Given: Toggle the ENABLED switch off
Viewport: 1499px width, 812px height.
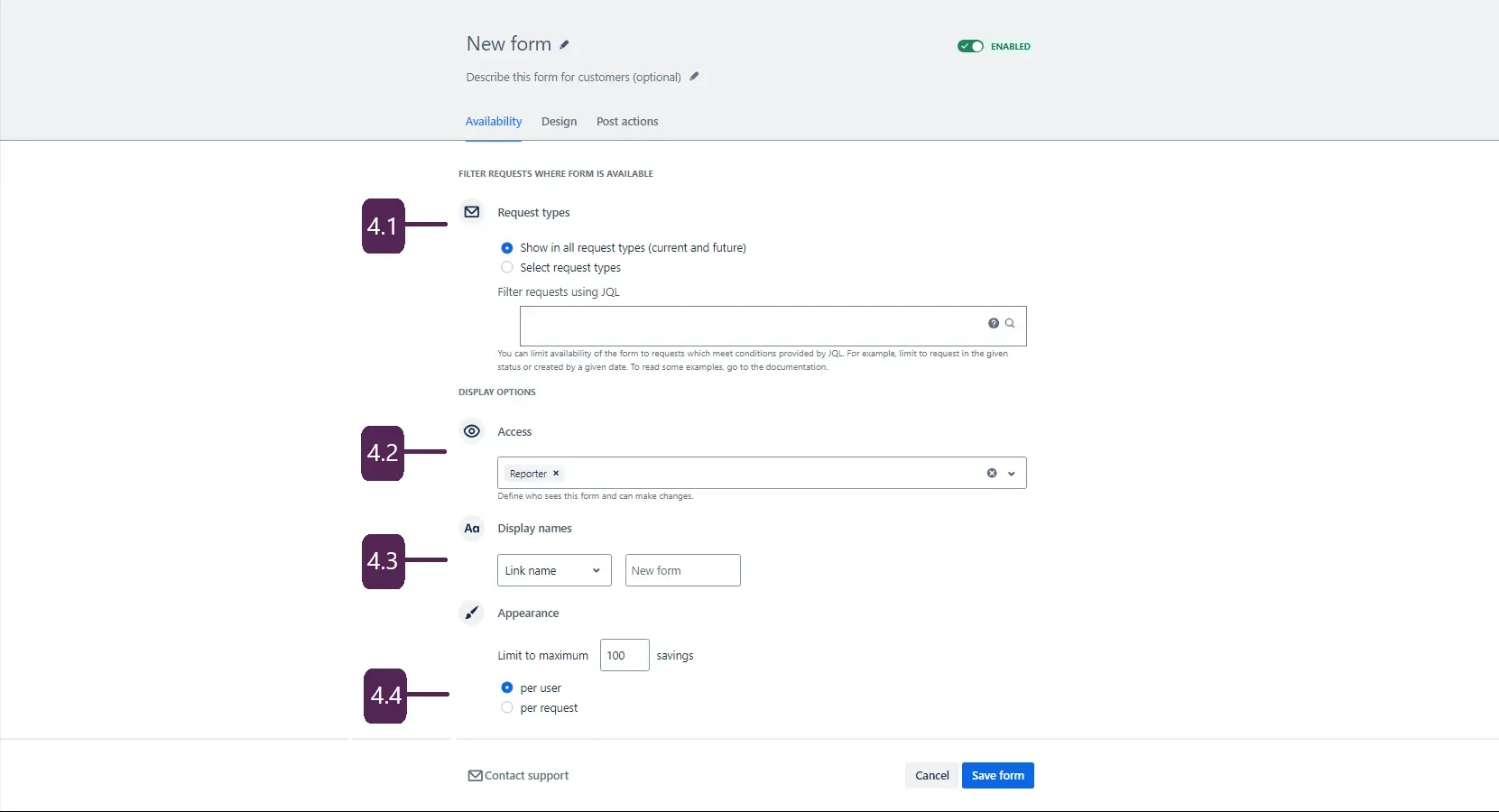Looking at the screenshot, I should pos(969,46).
